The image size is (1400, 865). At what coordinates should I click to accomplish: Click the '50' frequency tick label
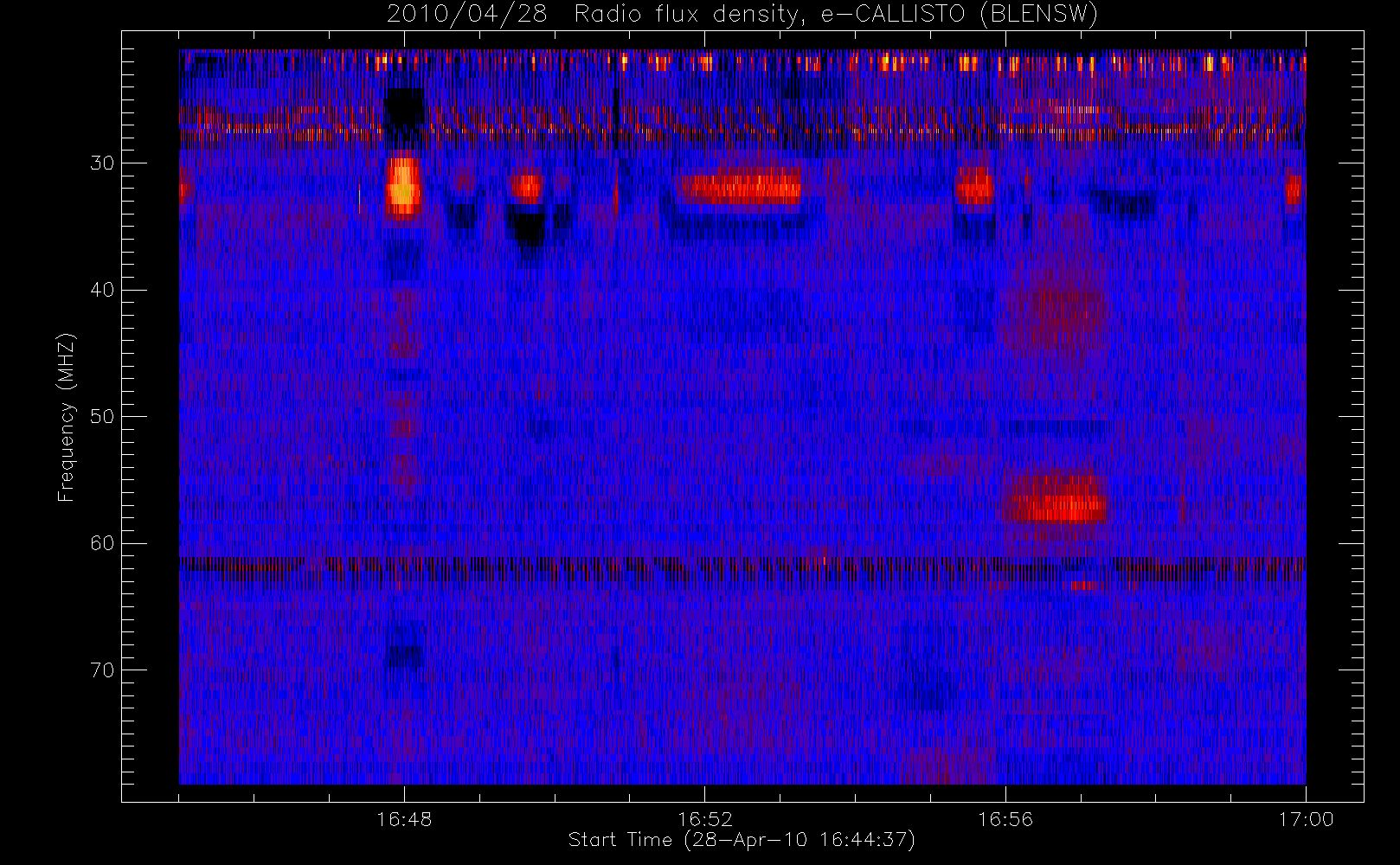(102, 417)
